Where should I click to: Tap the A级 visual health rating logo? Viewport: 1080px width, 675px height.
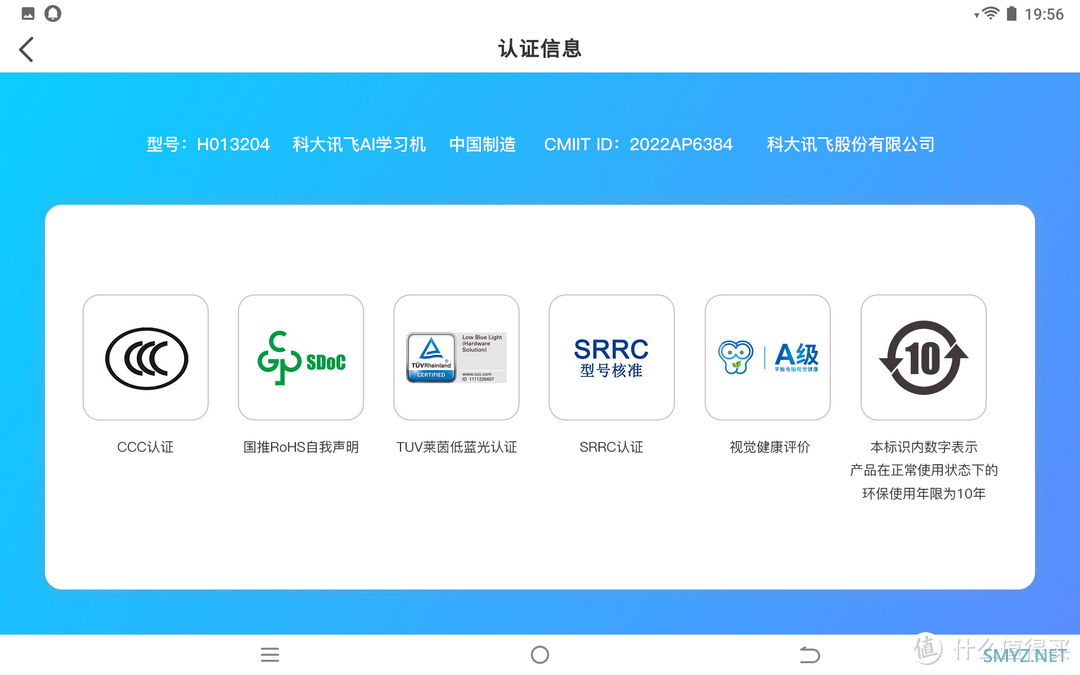(x=767, y=357)
